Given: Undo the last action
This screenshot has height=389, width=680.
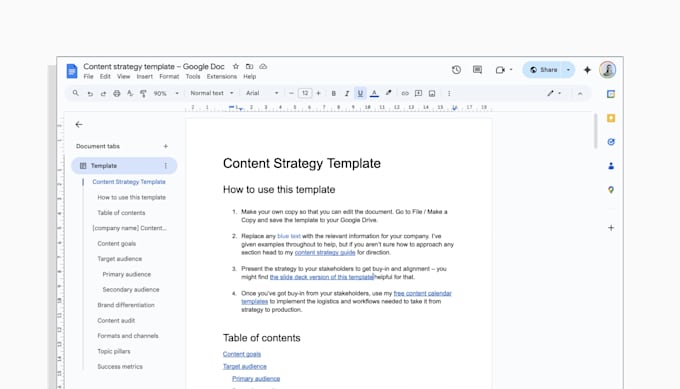Looking at the screenshot, I should tap(90, 93).
